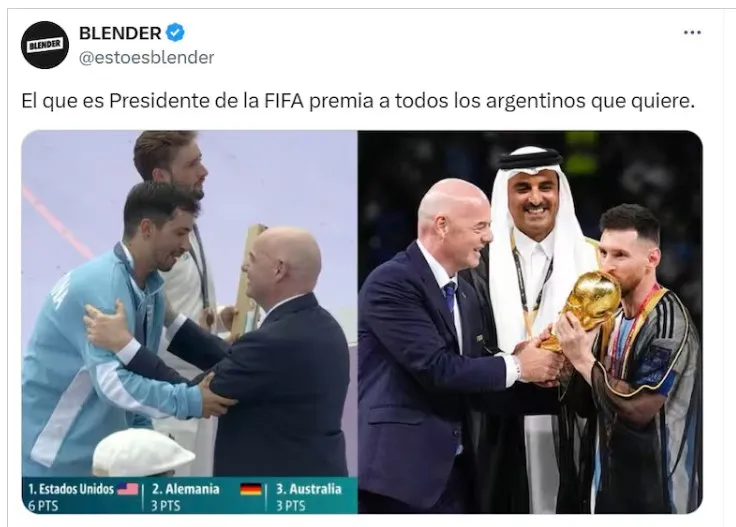
Task: Open the left photo with the light blue jacket
Action: (190, 322)
